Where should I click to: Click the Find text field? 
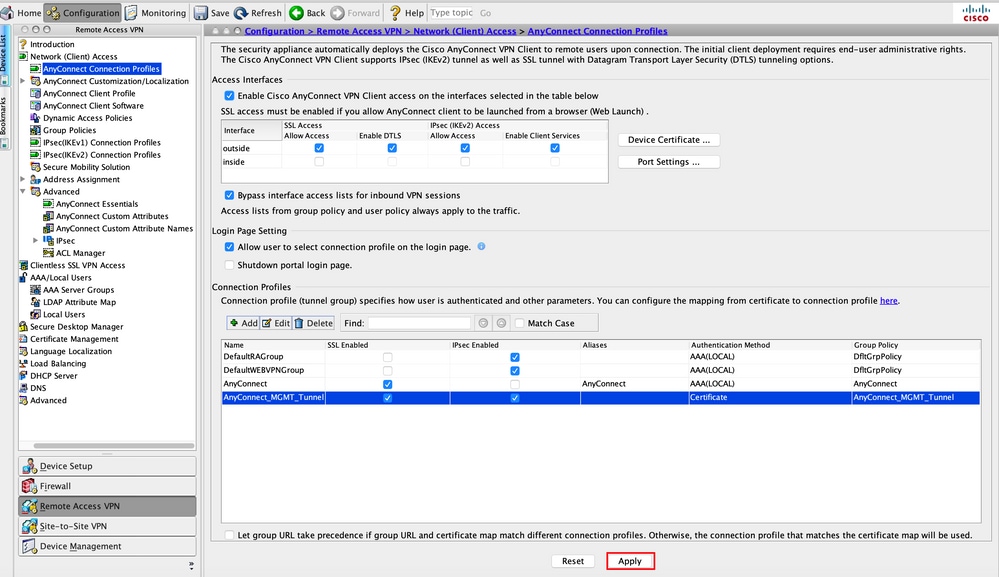click(x=419, y=324)
